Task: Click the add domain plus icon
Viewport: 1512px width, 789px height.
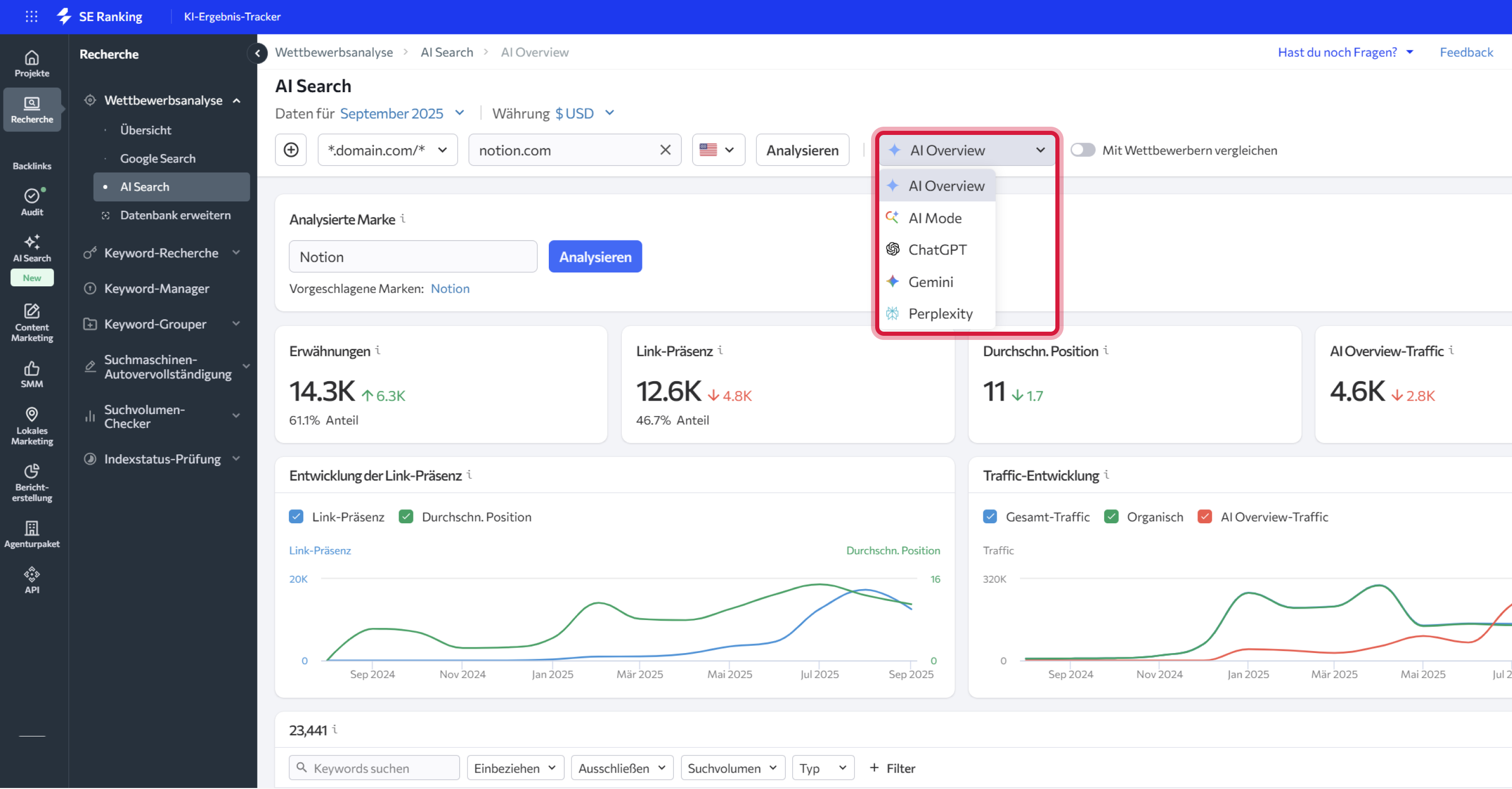Action: pyautogui.click(x=290, y=150)
